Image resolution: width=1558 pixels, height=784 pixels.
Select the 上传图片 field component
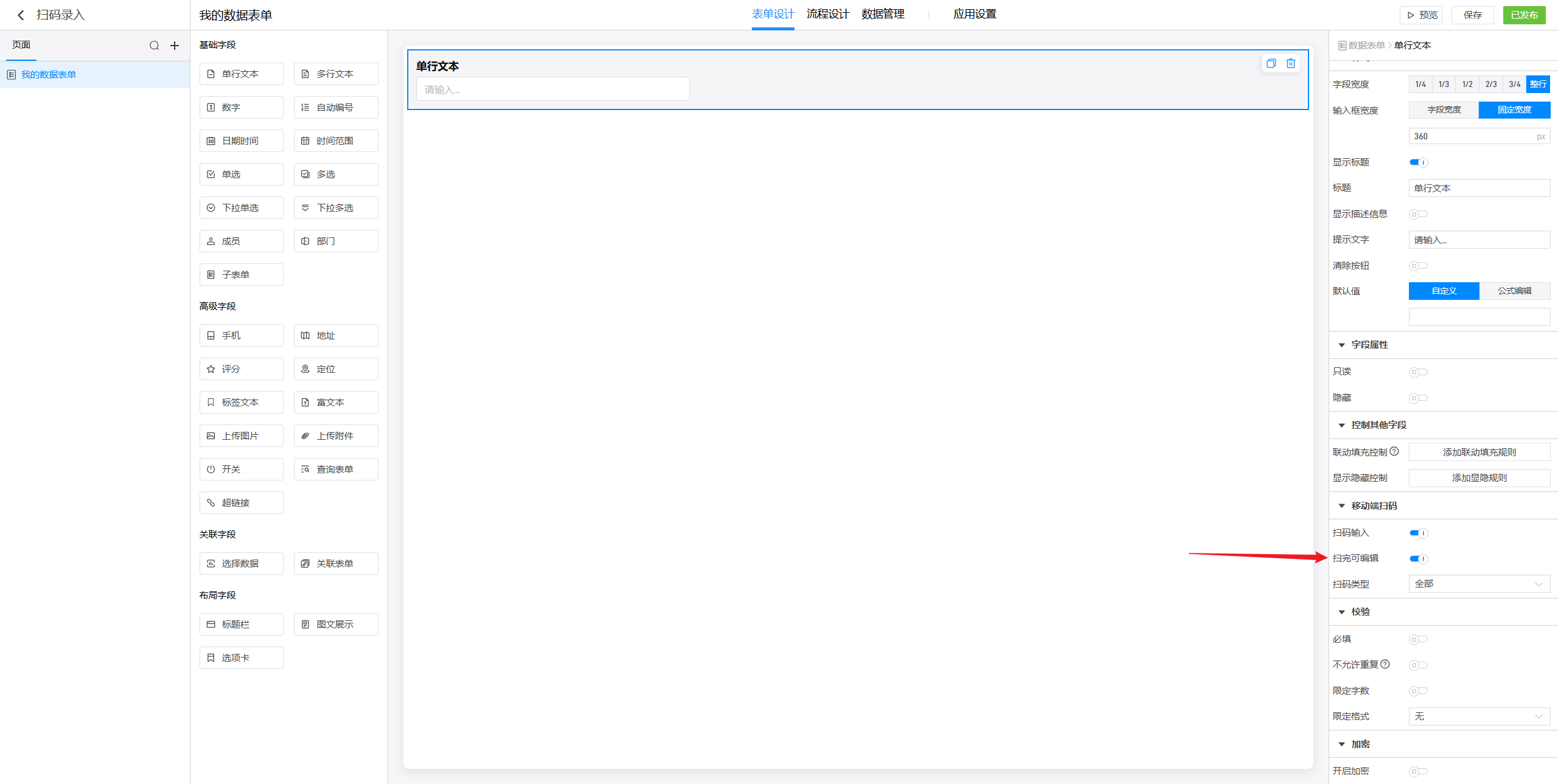tap(241, 436)
